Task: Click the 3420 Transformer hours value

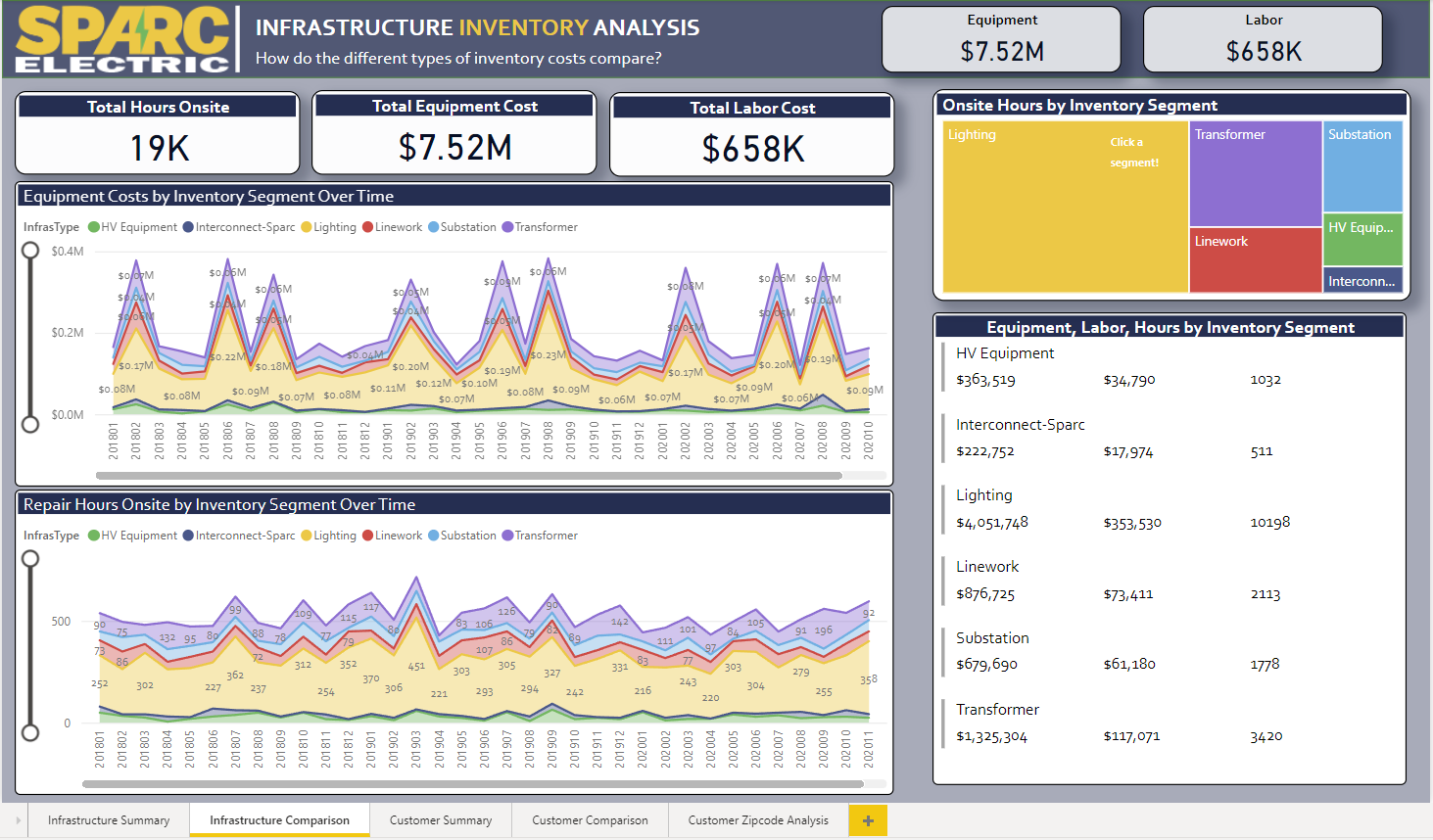Action: pyautogui.click(x=1266, y=736)
